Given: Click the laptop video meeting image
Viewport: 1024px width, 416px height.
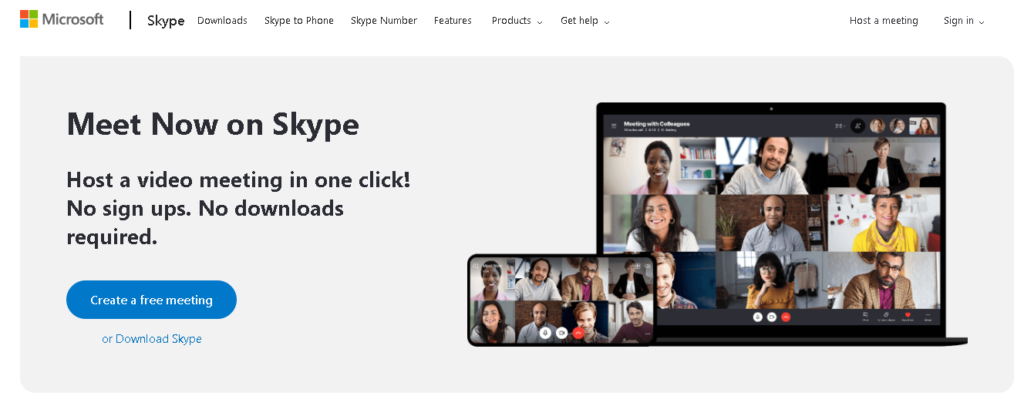Looking at the screenshot, I should 771,222.
